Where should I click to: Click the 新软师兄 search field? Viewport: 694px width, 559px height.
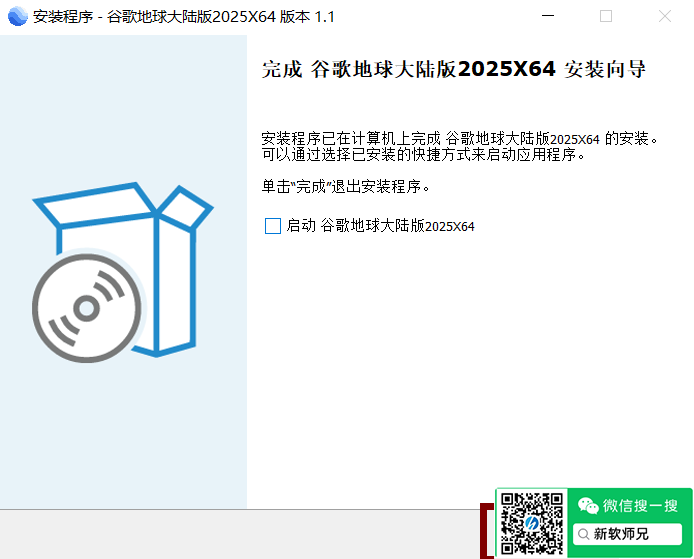tap(627, 534)
